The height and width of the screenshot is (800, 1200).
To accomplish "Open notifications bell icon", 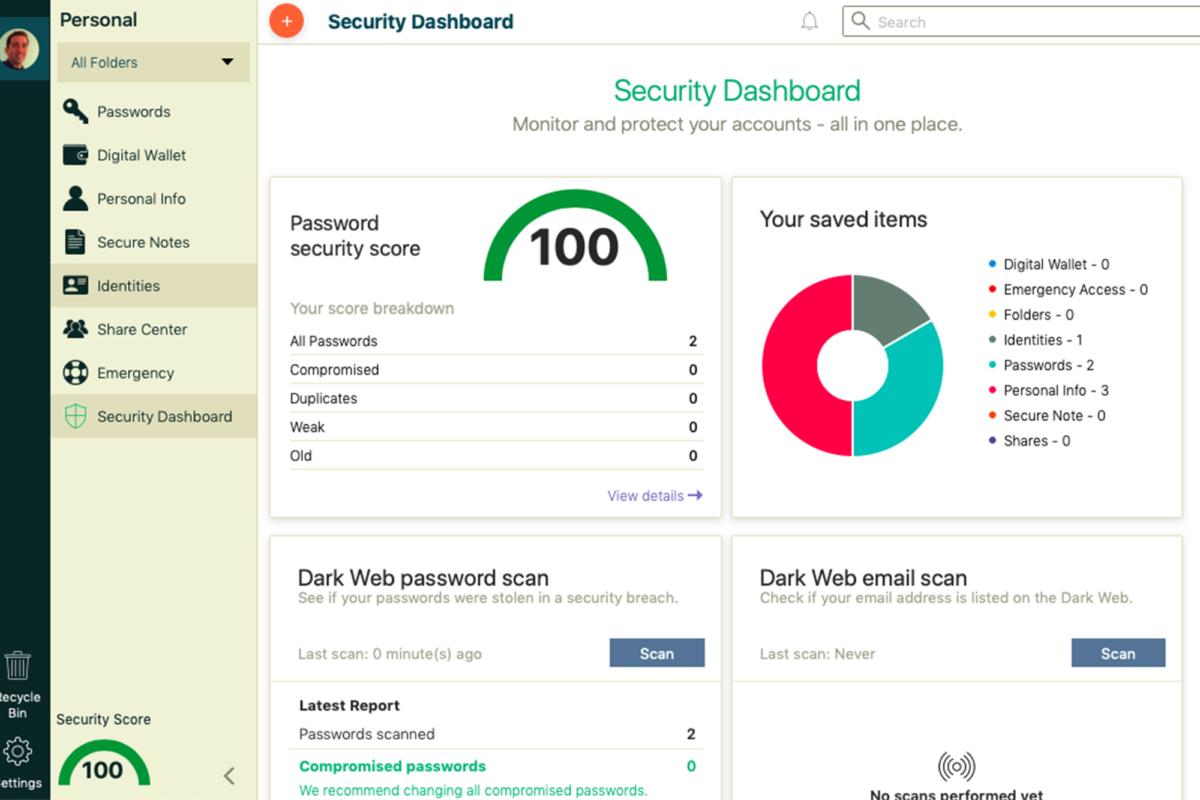I will click(810, 21).
